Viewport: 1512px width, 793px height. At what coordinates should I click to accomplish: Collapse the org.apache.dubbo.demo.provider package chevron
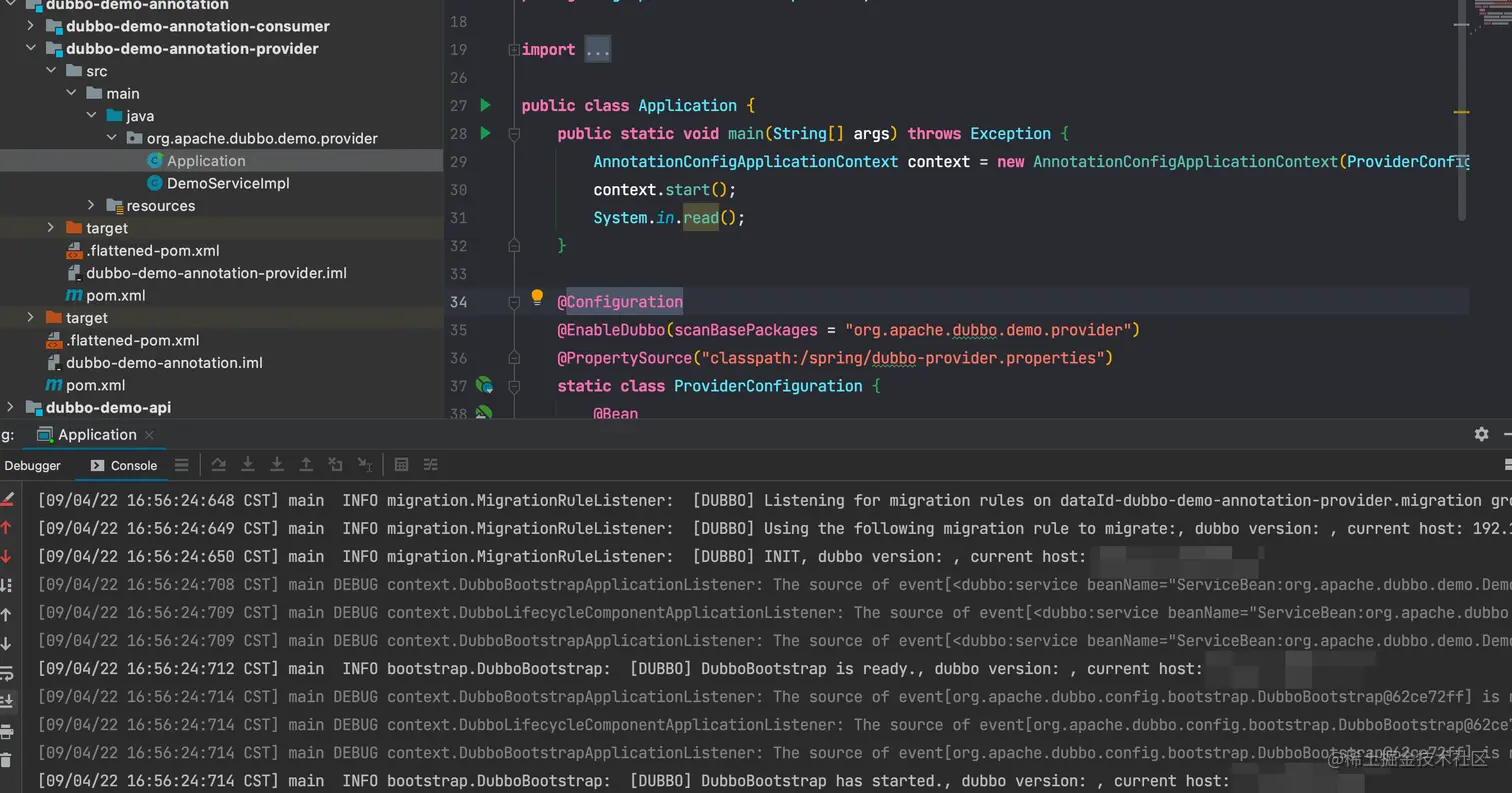112,138
